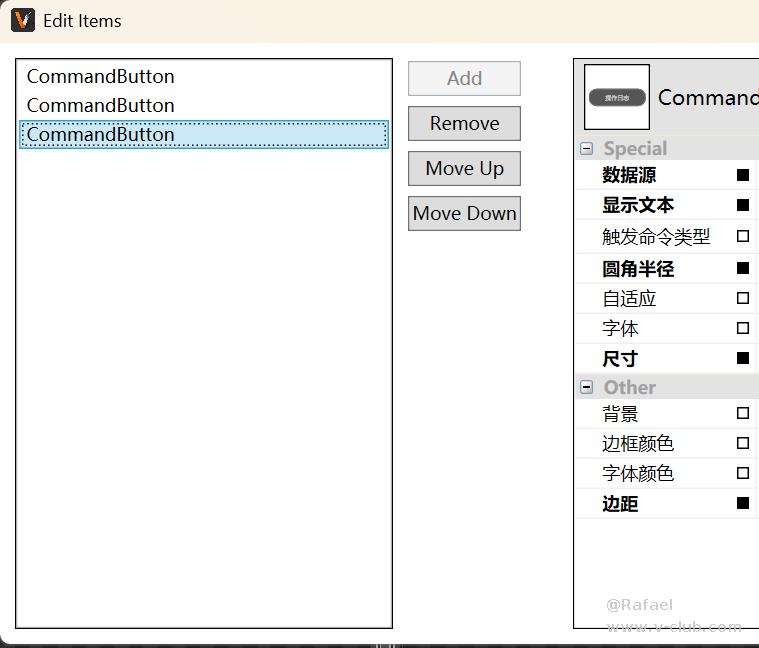Image resolution: width=759 pixels, height=648 pixels.
Task: Click the filled marker beside 圆角半径
Action: (743, 268)
